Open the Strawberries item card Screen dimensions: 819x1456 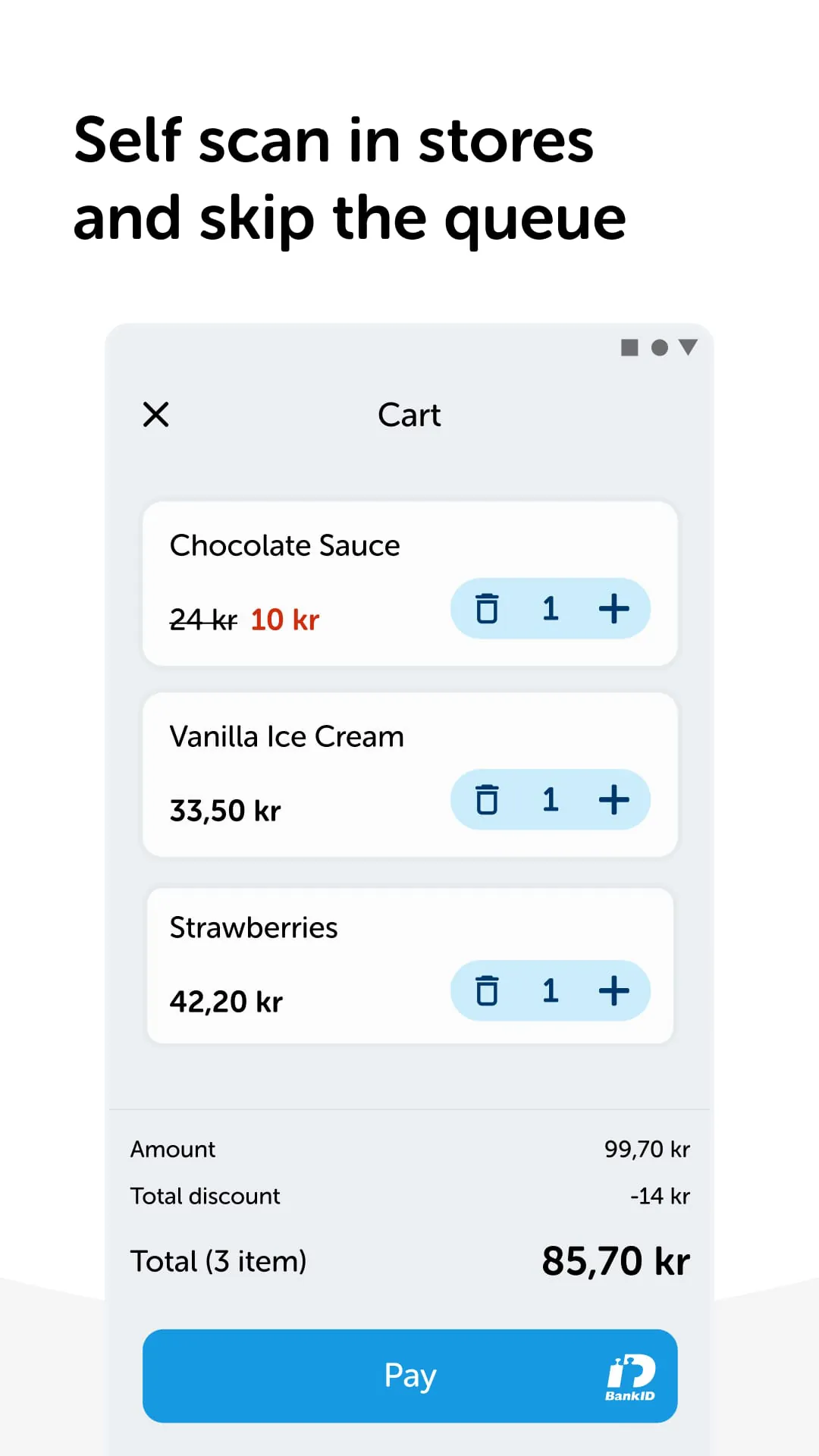click(x=409, y=965)
